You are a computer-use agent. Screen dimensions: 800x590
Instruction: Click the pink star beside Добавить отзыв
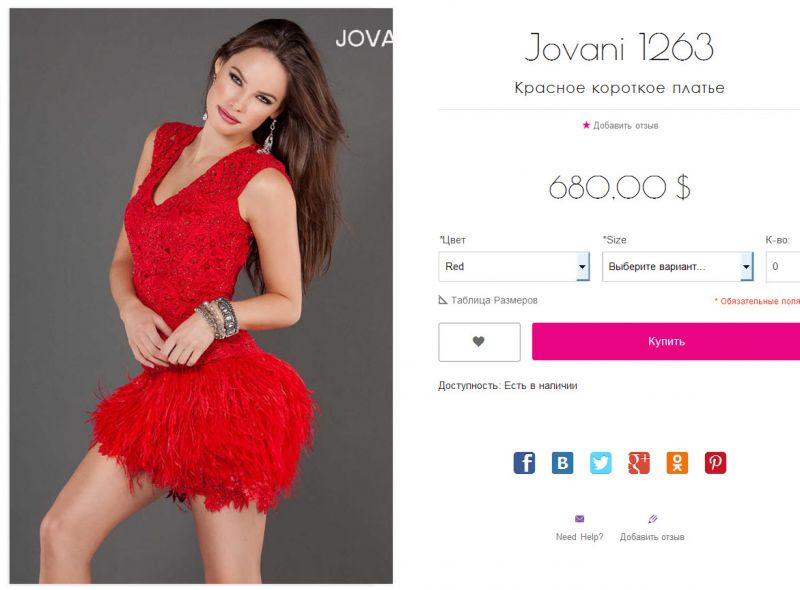click(x=586, y=125)
